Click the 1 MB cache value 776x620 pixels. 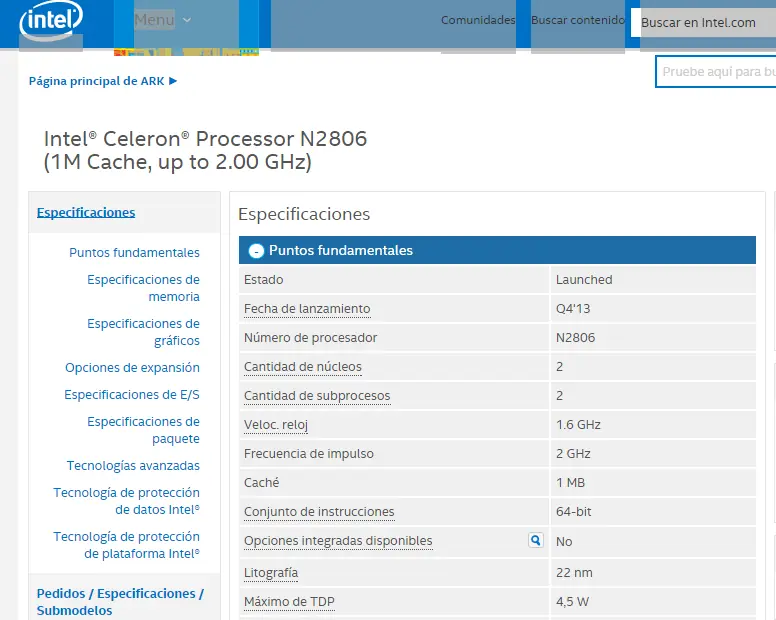[x=570, y=482]
